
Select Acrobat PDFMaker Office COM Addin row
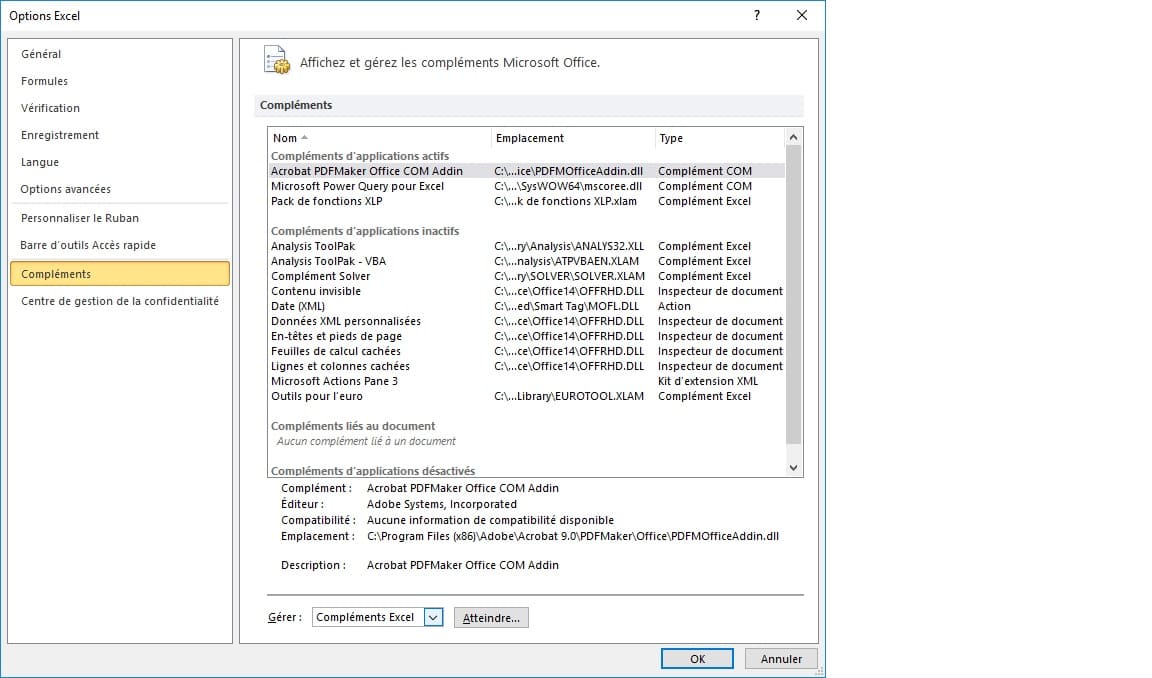point(527,171)
